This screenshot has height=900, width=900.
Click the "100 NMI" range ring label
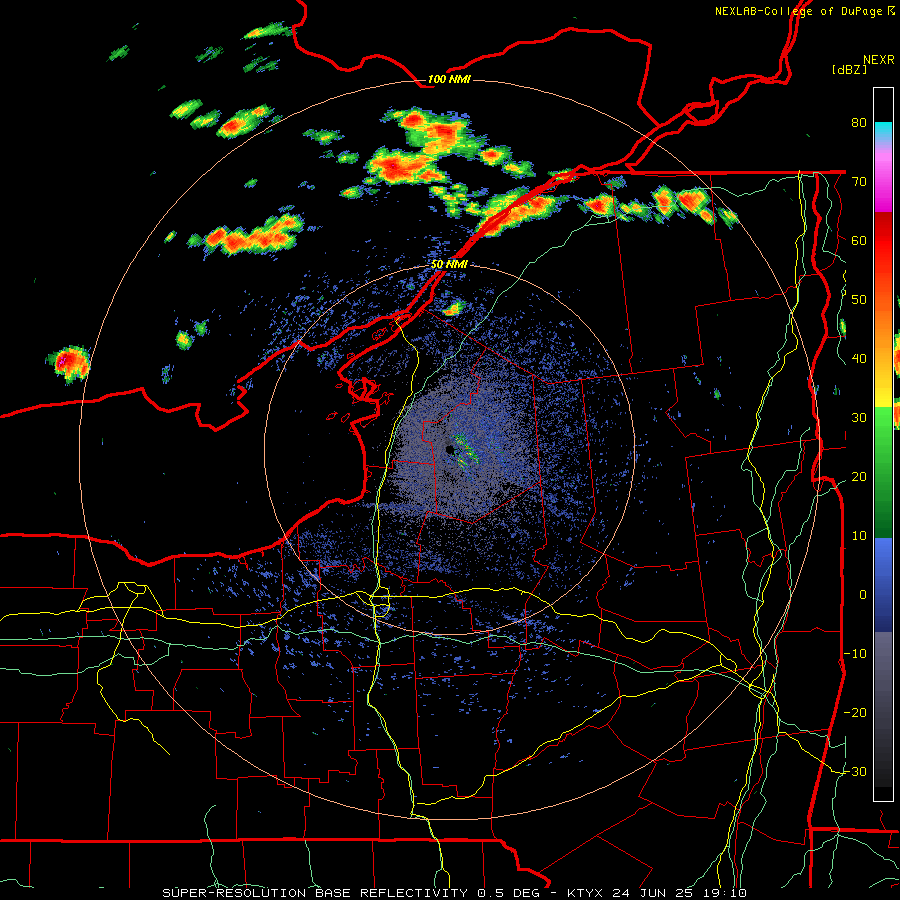[449, 79]
